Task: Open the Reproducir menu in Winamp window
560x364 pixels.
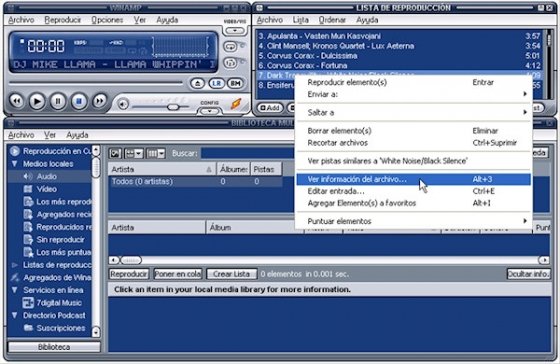Action: (63, 20)
